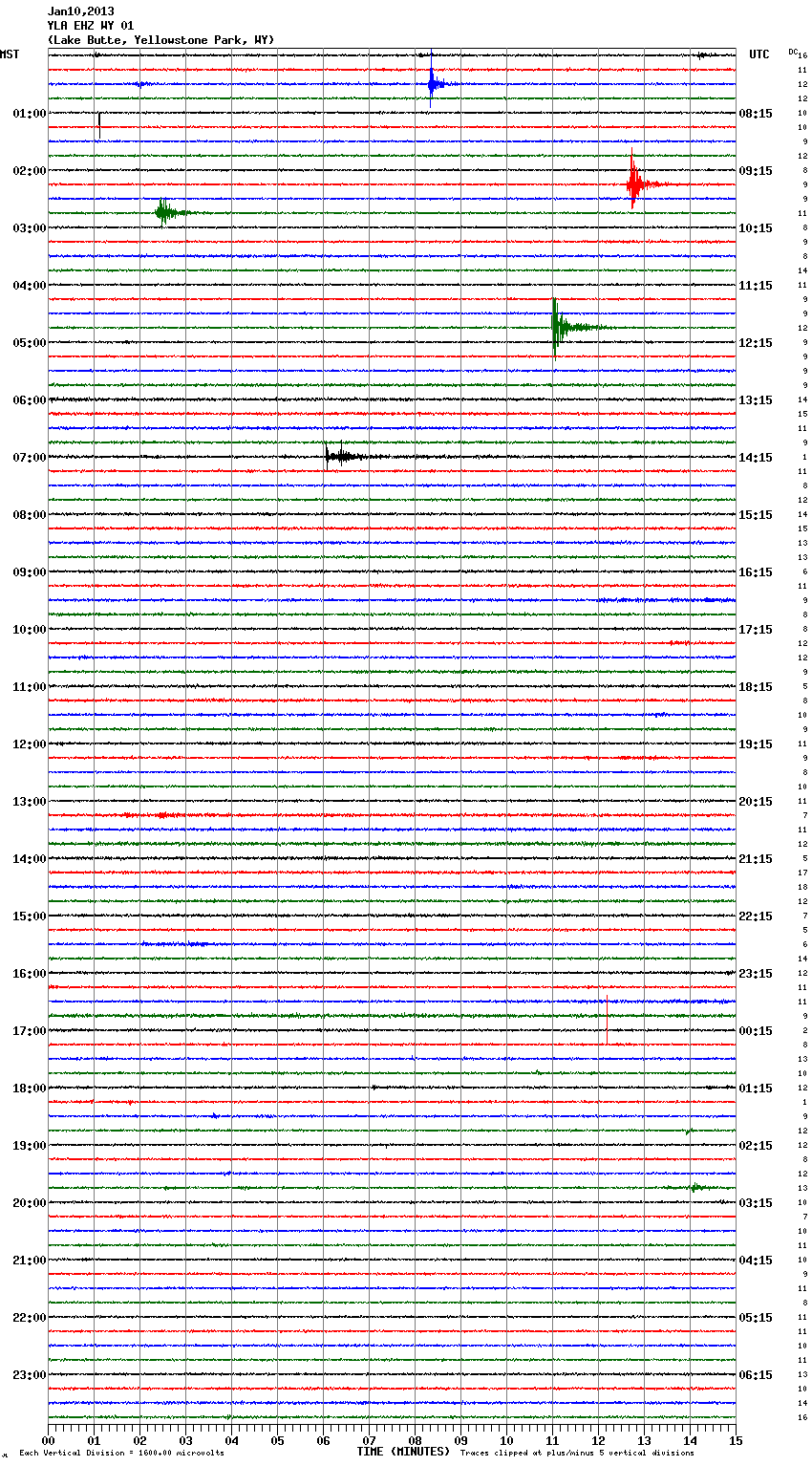812x1466 pixels.
Task: Select the station code YLA EHZ WY 01
Action: [x=91, y=26]
